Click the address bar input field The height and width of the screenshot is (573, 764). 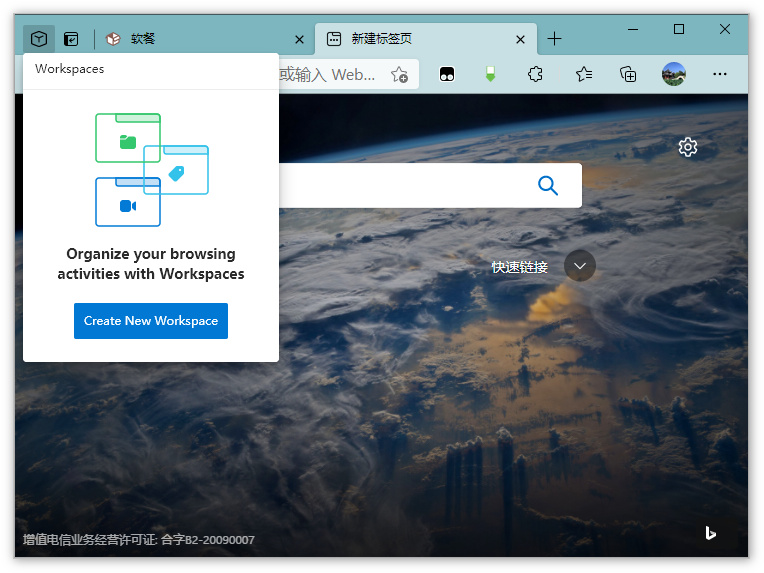[330, 74]
